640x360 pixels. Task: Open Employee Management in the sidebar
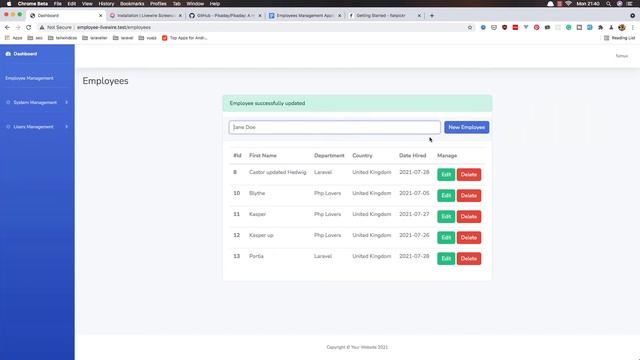click(29, 78)
